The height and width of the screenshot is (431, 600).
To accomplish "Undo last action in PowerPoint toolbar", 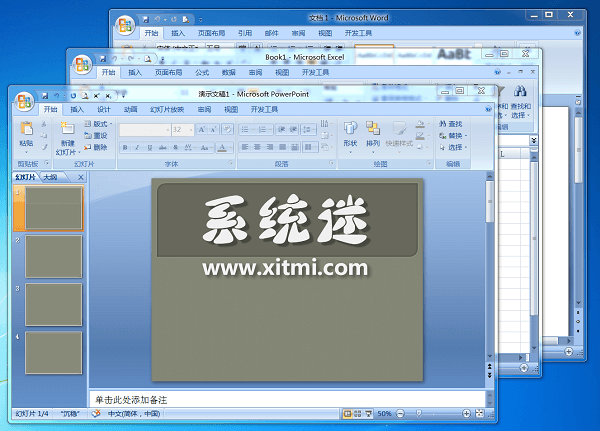I will (56, 96).
